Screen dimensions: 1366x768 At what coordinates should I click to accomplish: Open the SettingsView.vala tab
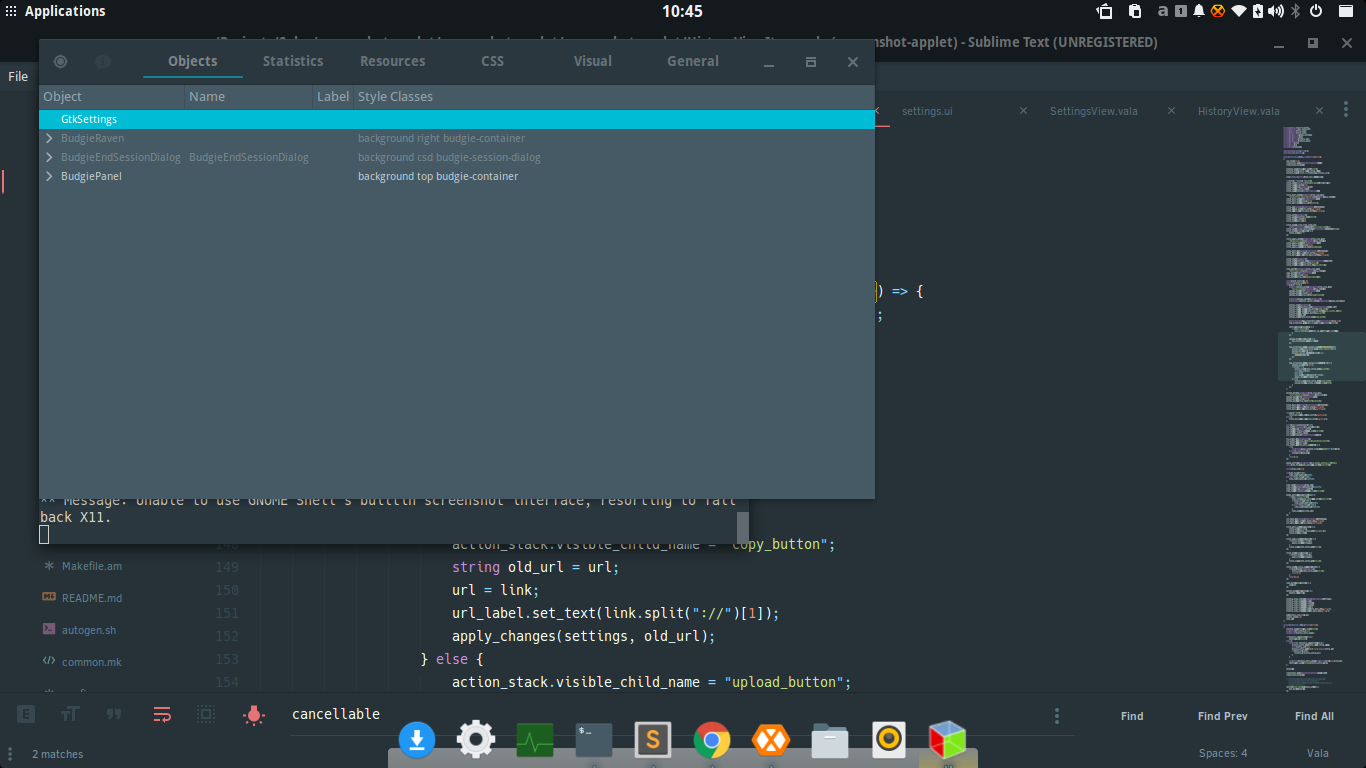[x=1094, y=111]
